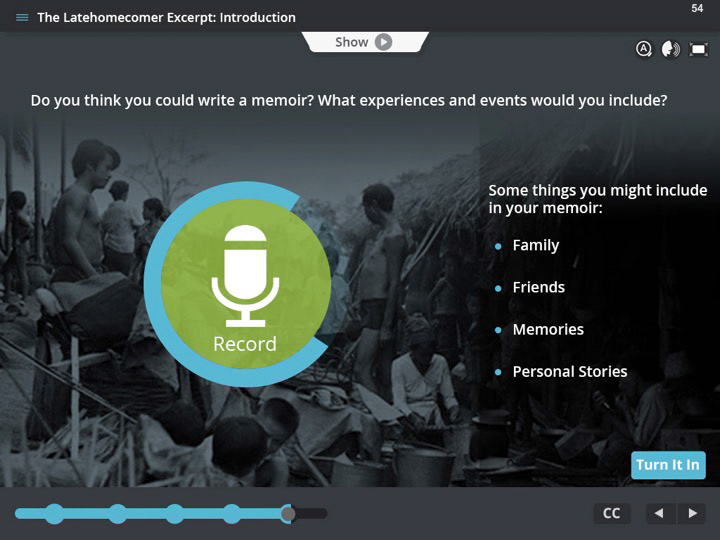Screen dimensions: 720x540
Task: Click the unfilled end of progress bar
Action: pyautogui.click(x=312, y=513)
